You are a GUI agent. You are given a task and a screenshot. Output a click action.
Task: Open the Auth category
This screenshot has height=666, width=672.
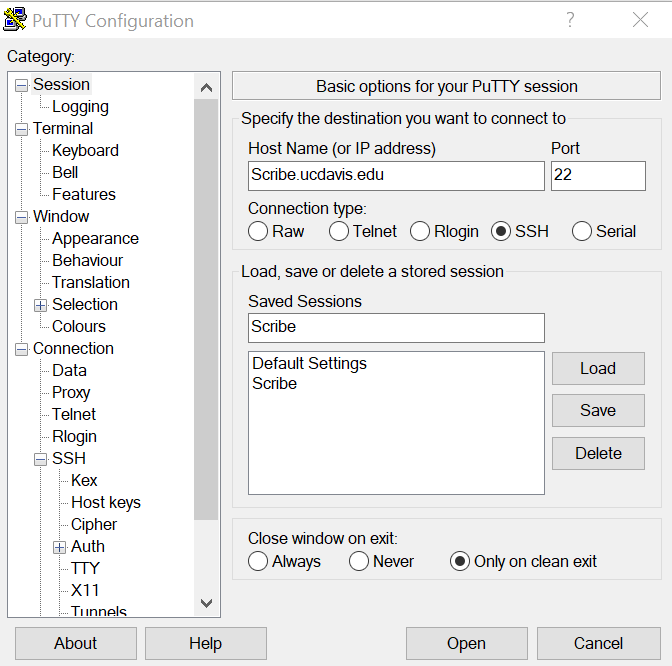tap(87, 546)
